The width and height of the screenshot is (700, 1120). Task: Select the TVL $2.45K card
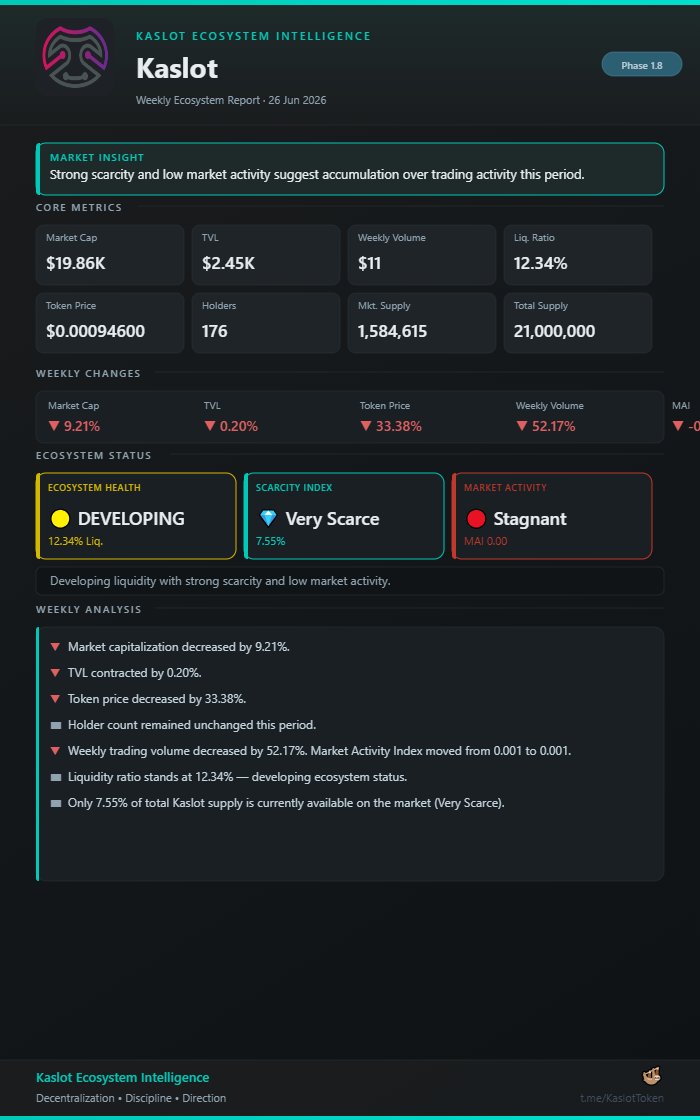tap(266, 255)
